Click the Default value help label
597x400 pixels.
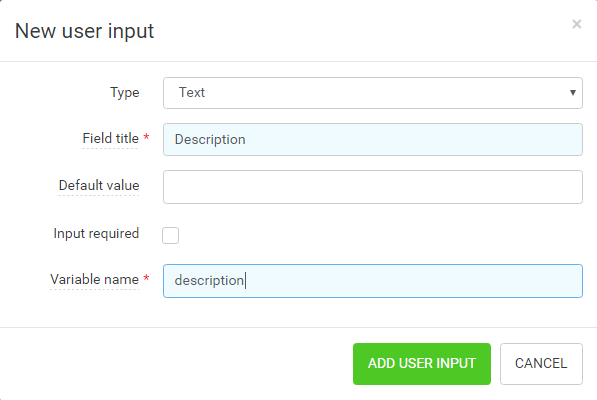(x=99, y=185)
